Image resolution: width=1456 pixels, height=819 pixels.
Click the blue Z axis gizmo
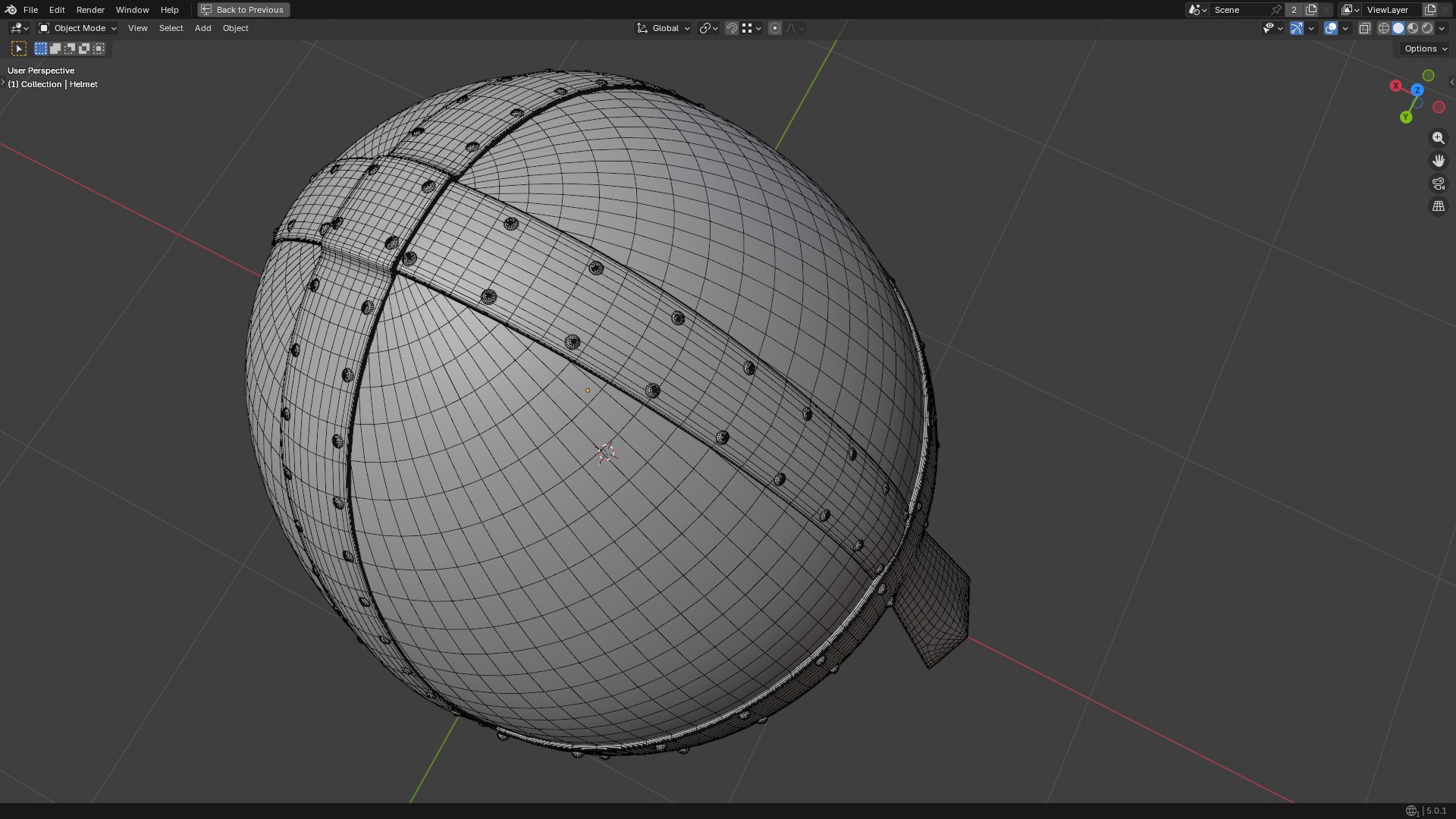pyautogui.click(x=1417, y=90)
